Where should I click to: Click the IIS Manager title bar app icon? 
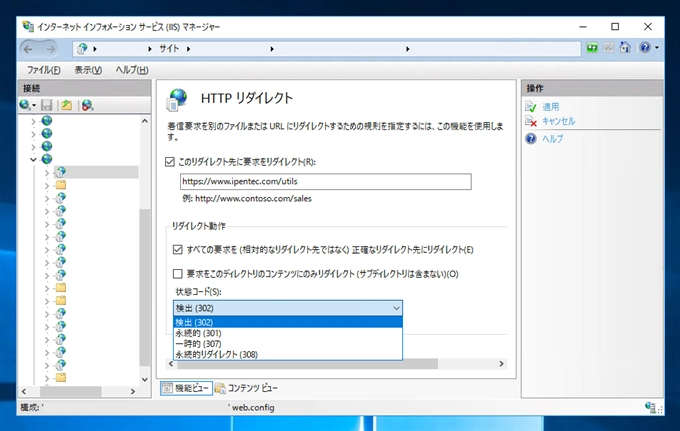[28, 26]
